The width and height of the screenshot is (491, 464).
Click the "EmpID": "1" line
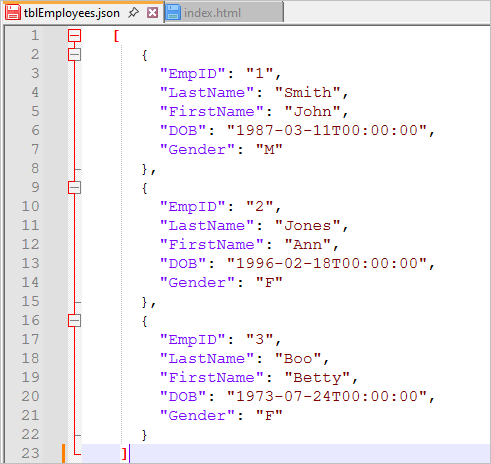coord(221,74)
